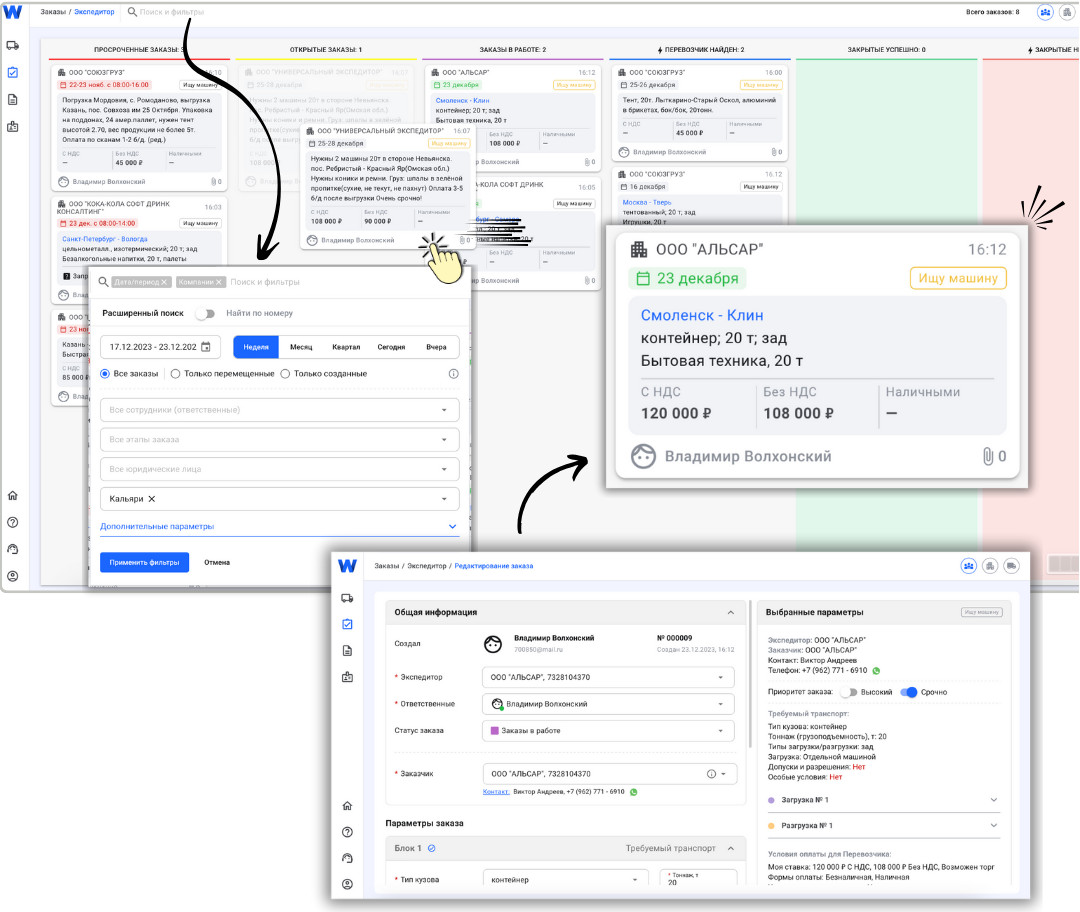Open help icon in order edit sidebar

coord(347,832)
